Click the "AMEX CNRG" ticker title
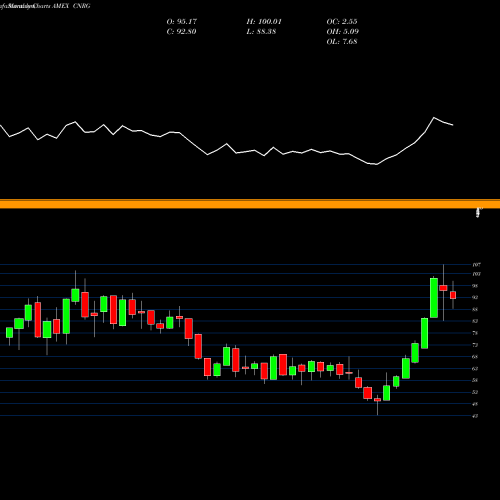 71,6
